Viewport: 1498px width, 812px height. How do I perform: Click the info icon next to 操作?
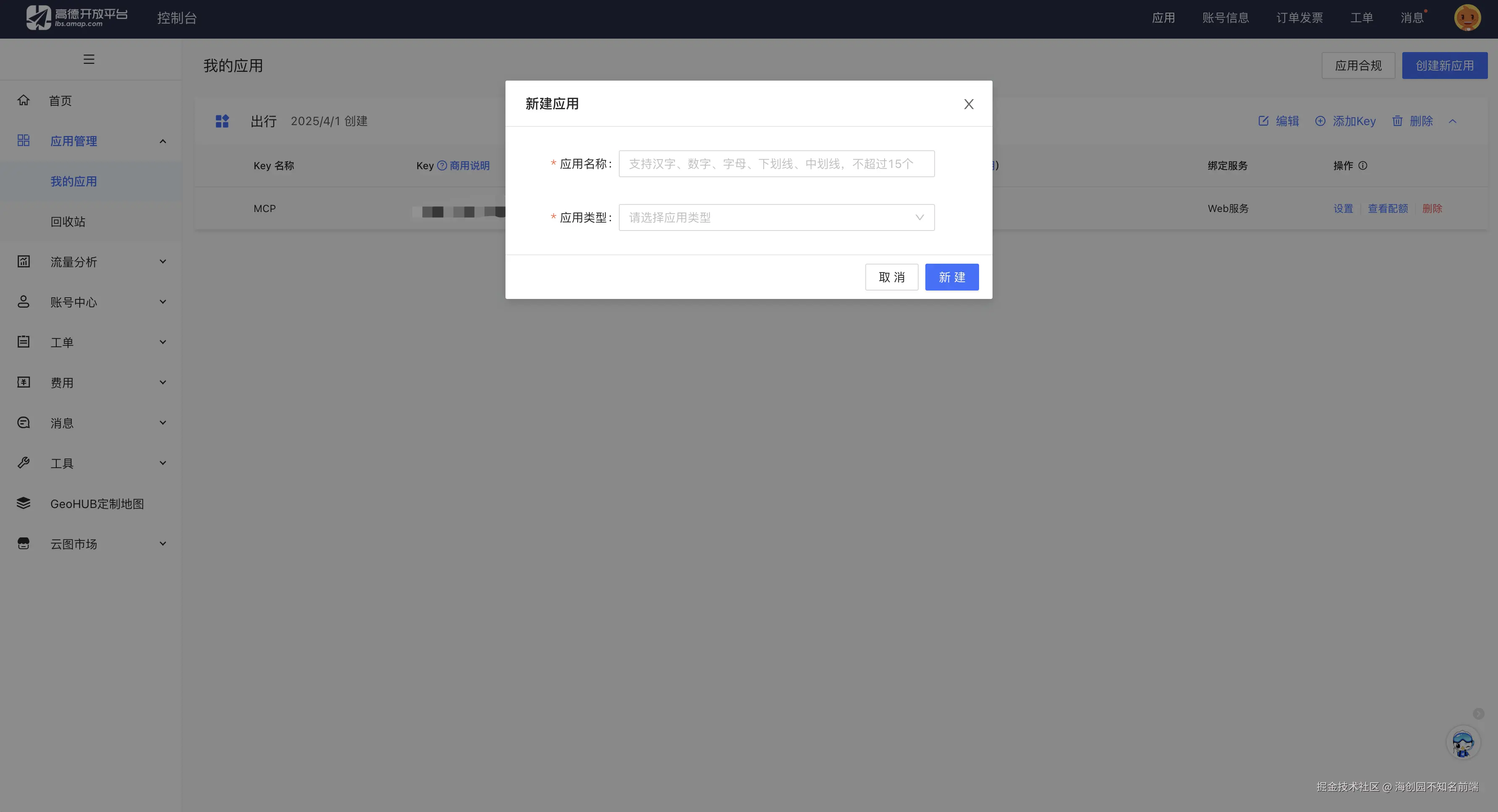(x=1362, y=166)
